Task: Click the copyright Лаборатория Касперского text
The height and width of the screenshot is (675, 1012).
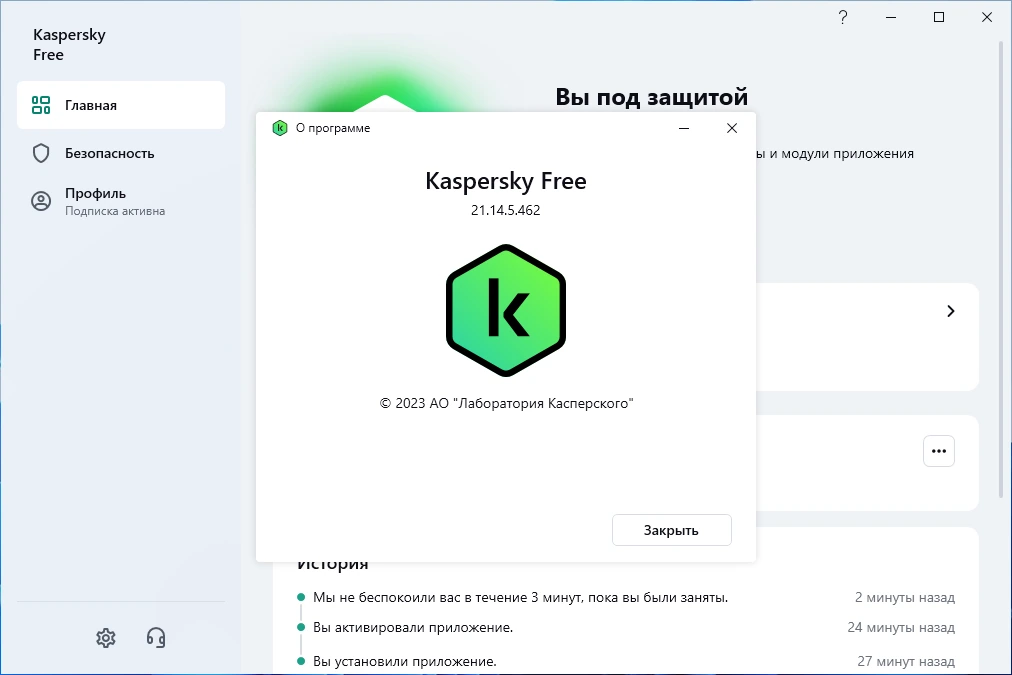Action: [x=506, y=403]
